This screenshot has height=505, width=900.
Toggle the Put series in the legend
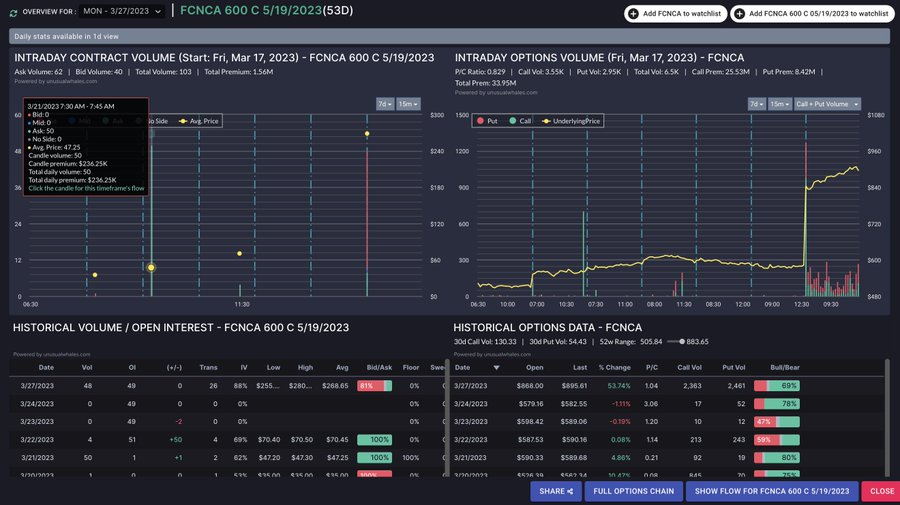click(x=487, y=121)
